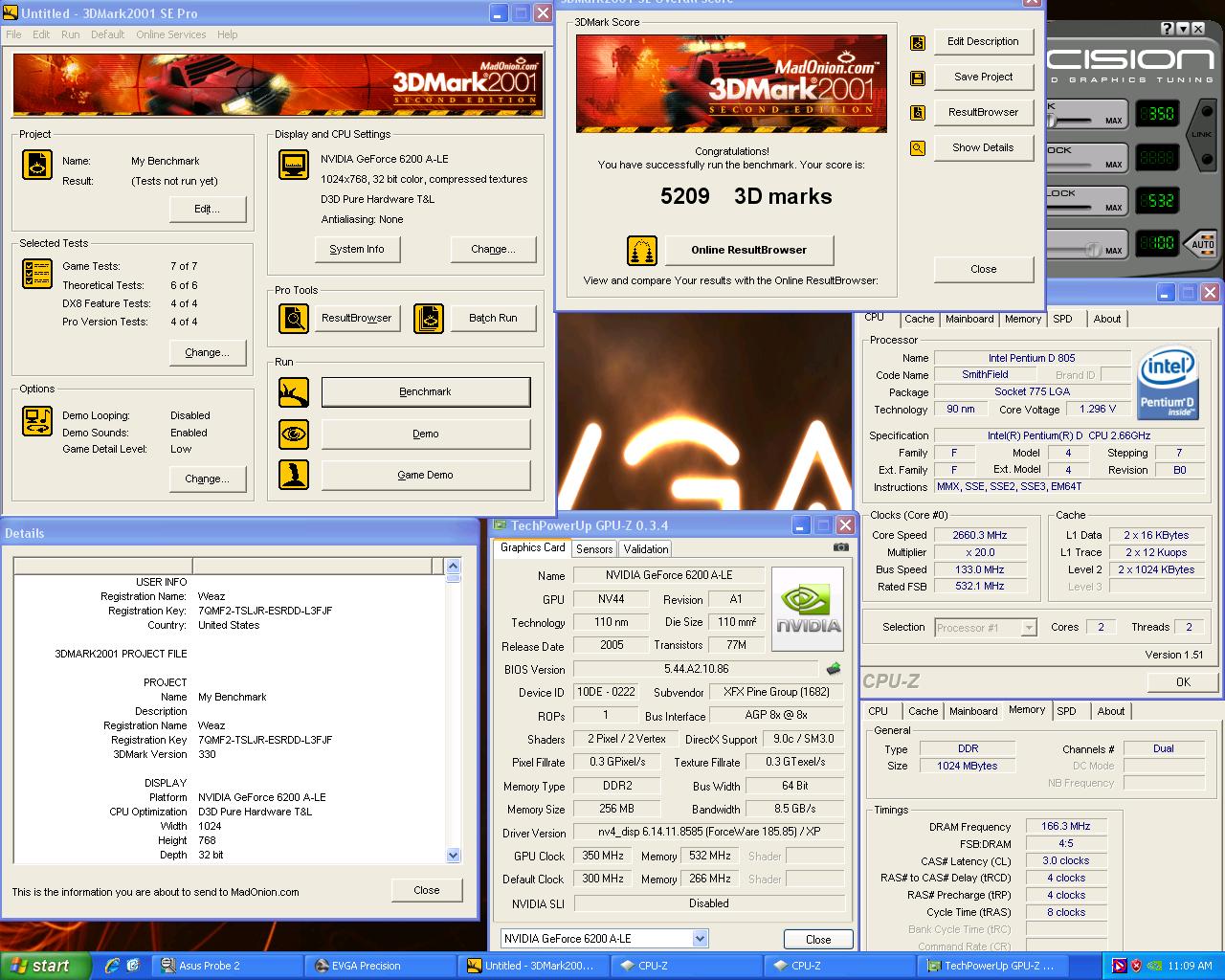Click the NVIDIA system tray icon
The height and width of the screenshot is (980, 1225).
click(1155, 966)
